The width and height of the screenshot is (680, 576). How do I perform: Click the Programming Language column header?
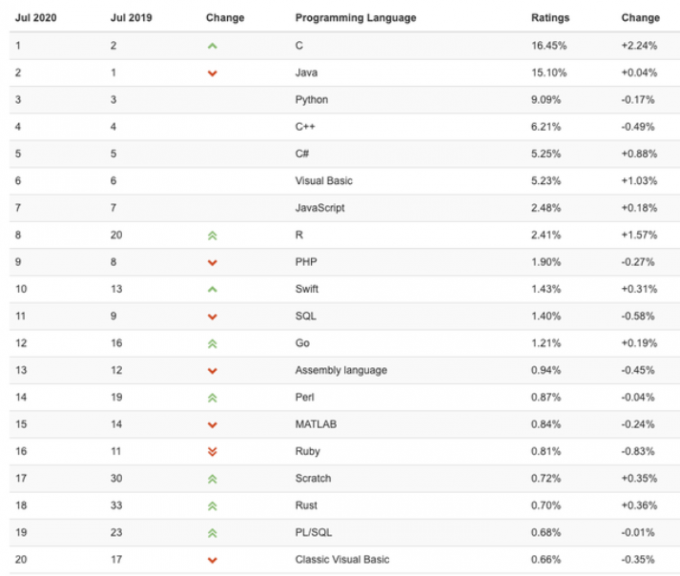[356, 18]
